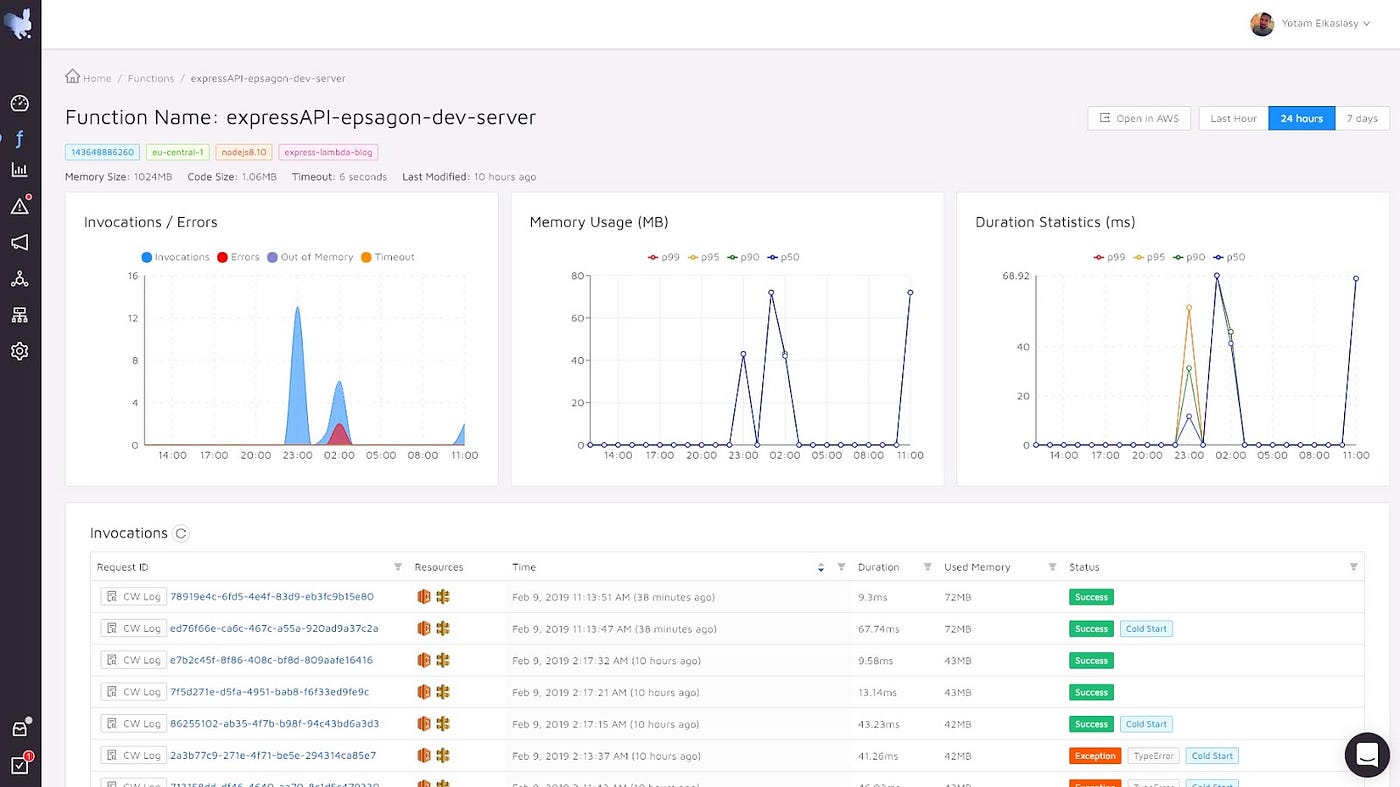Switch to the 7 days time range tab

pyautogui.click(x=1362, y=117)
